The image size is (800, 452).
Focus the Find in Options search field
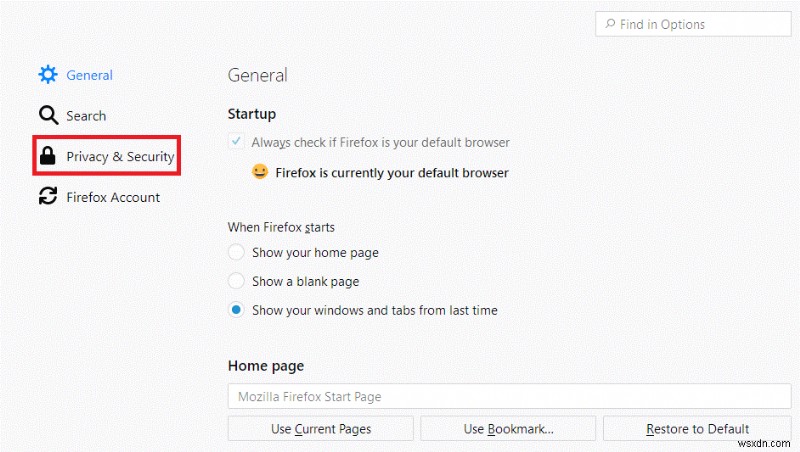point(690,24)
